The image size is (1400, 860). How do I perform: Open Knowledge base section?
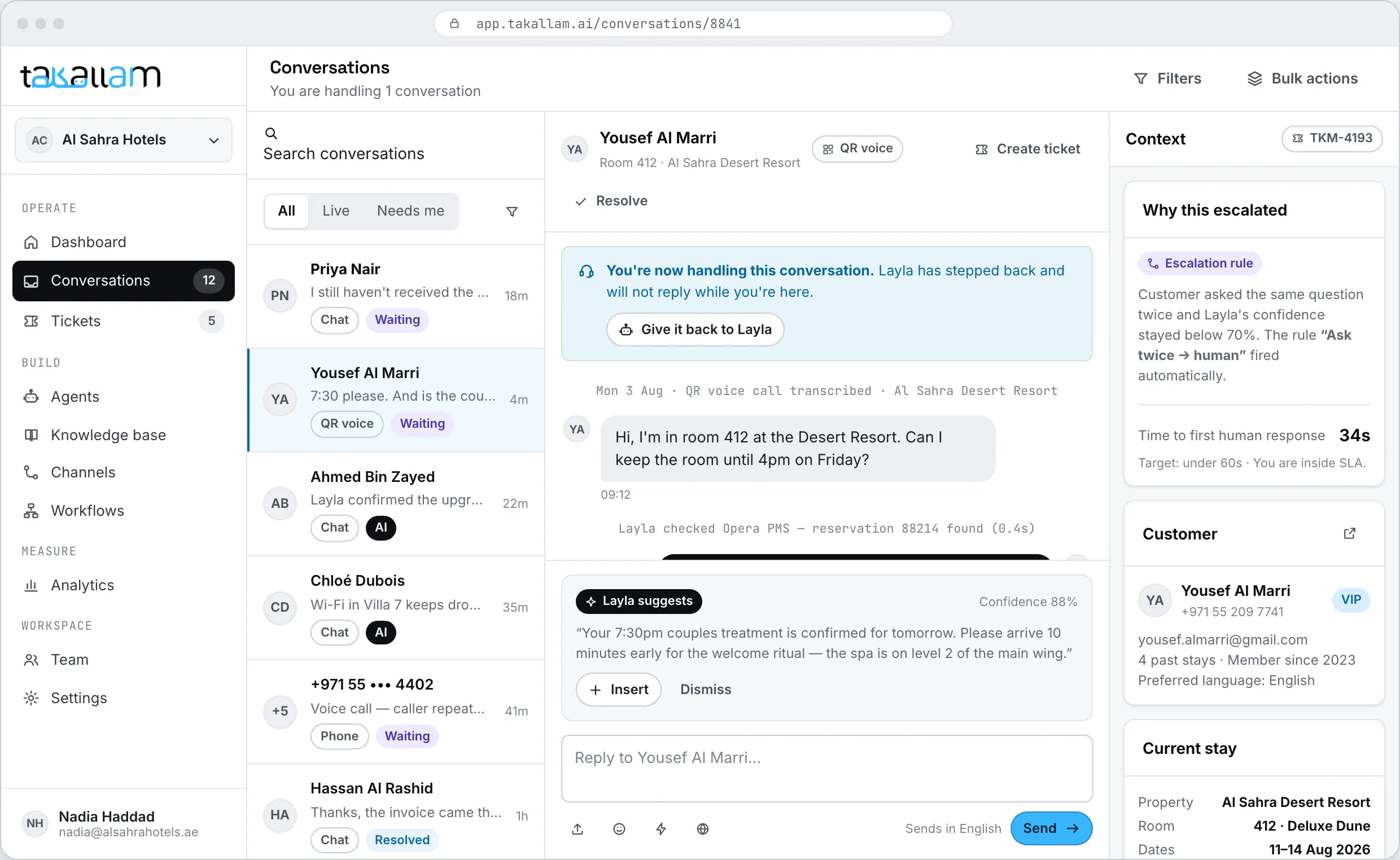[x=124, y=435]
